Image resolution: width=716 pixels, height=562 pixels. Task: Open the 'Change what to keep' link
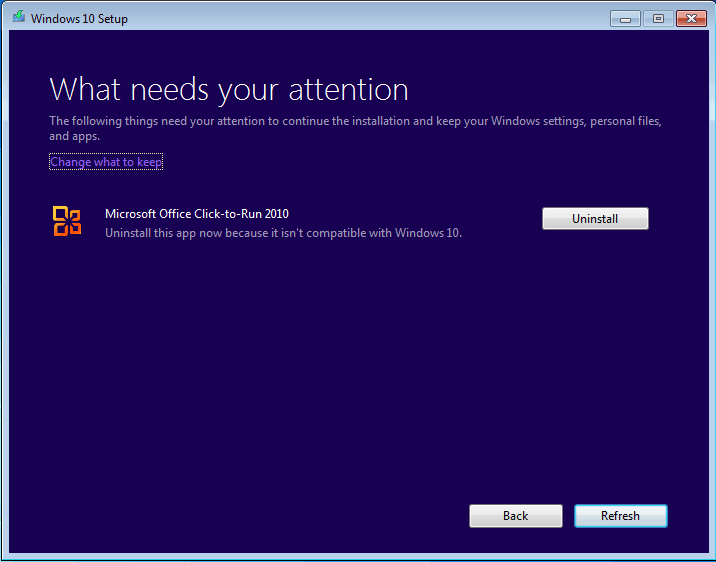click(106, 162)
